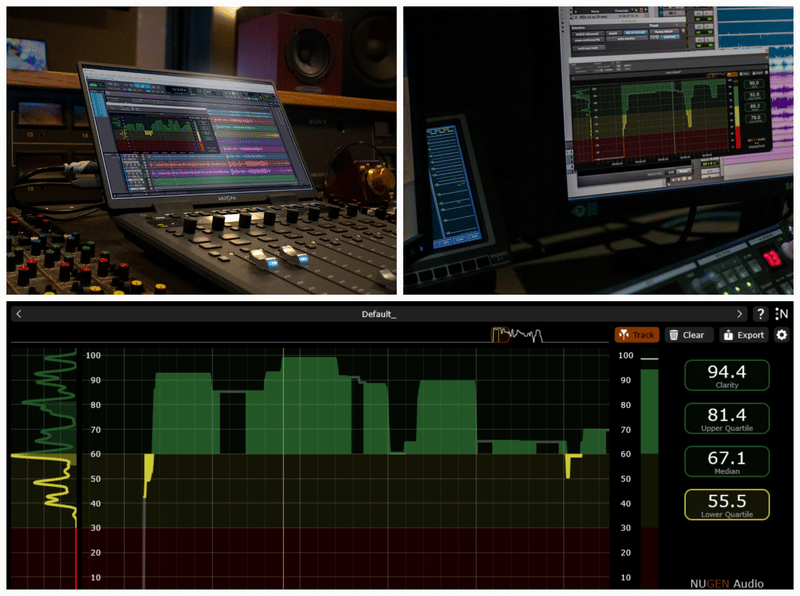800x596 pixels.
Task: Advance to next preset with right chevron
Action: (x=740, y=313)
